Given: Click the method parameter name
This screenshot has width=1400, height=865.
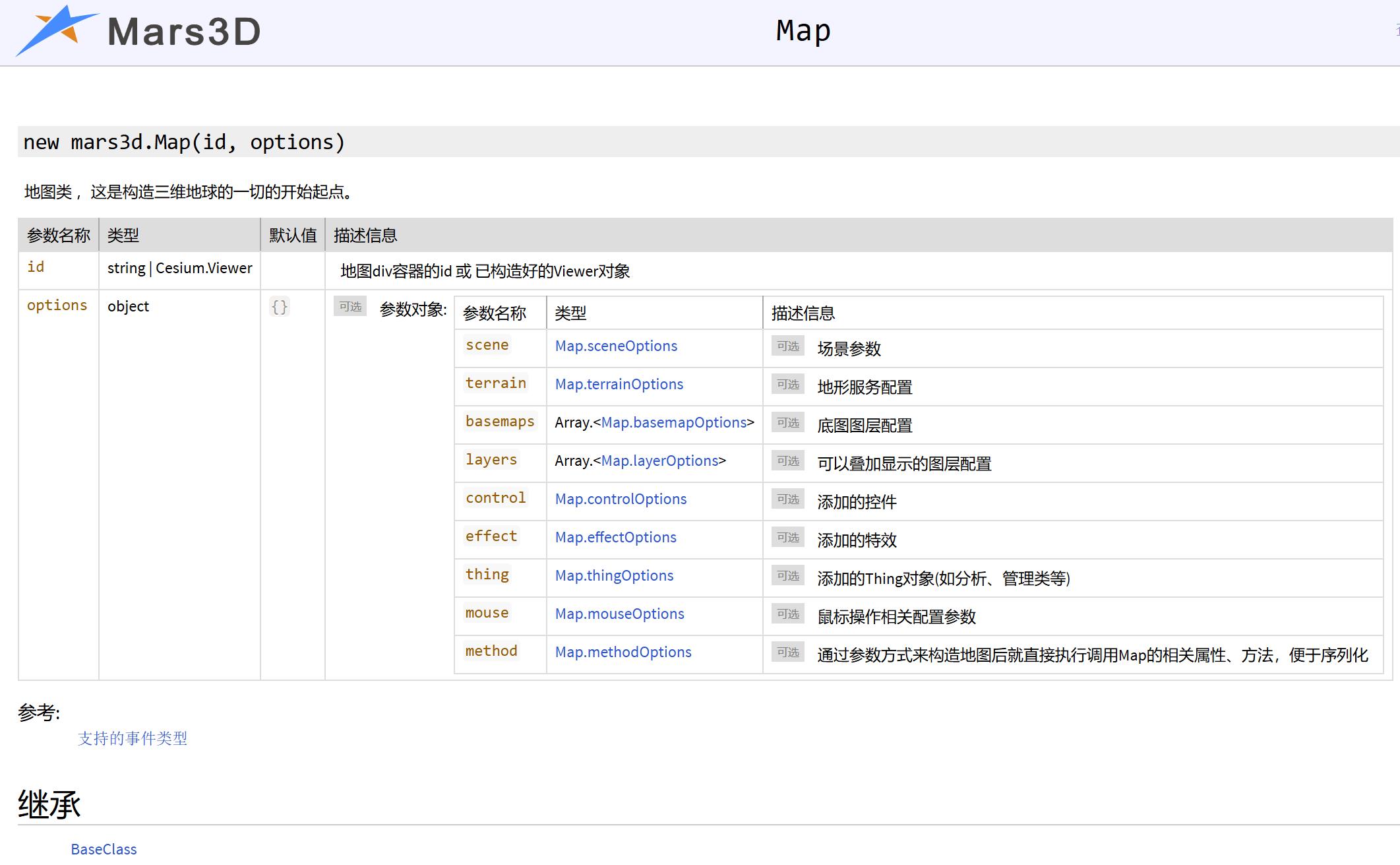Looking at the screenshot, I should [491, 651].
